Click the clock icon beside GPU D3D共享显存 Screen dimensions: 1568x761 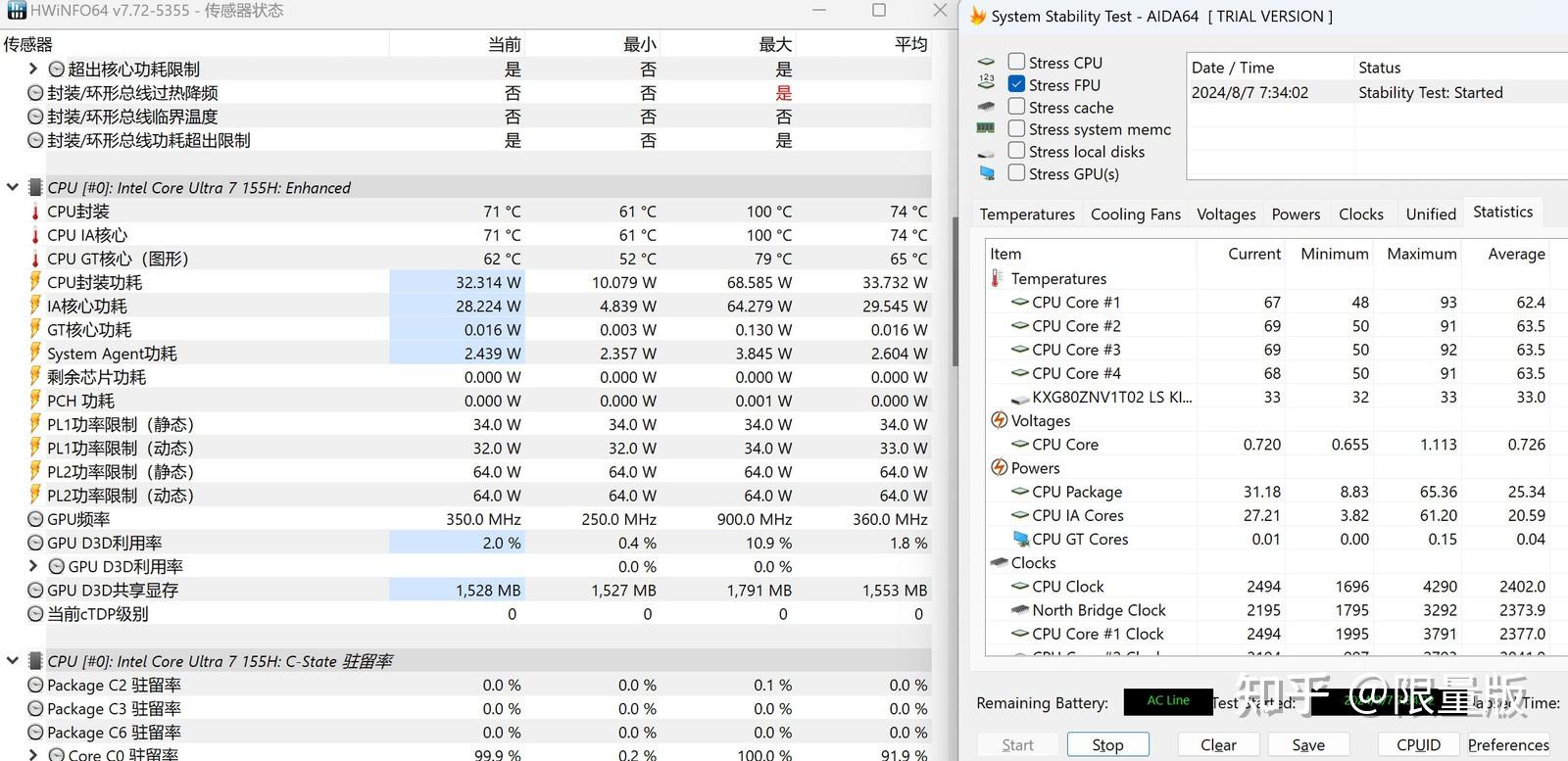[x=35, y=590]
